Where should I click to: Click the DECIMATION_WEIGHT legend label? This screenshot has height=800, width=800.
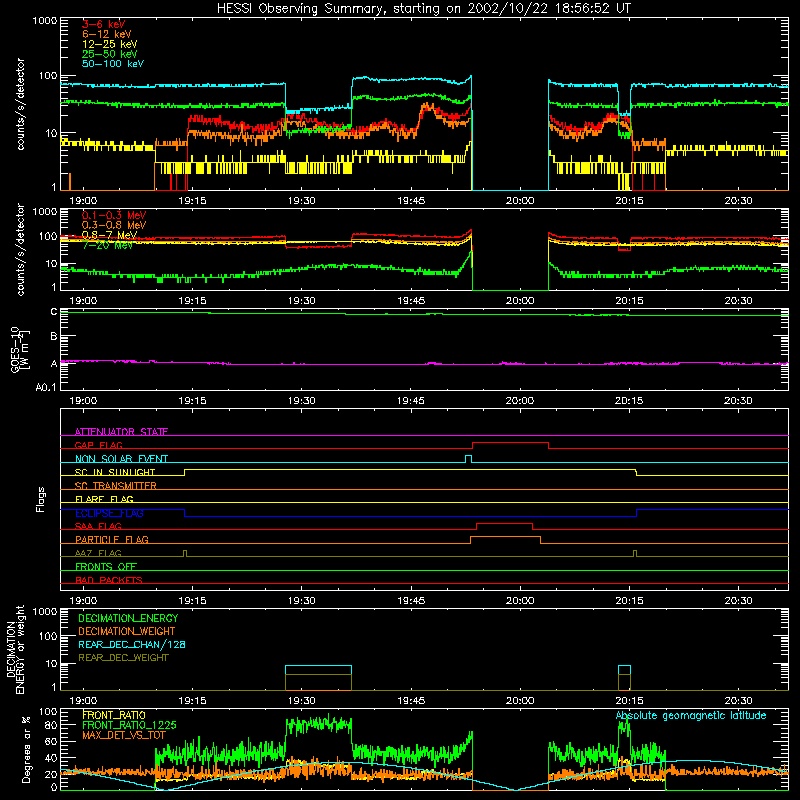pyautogui.click(x=127, y=631)
